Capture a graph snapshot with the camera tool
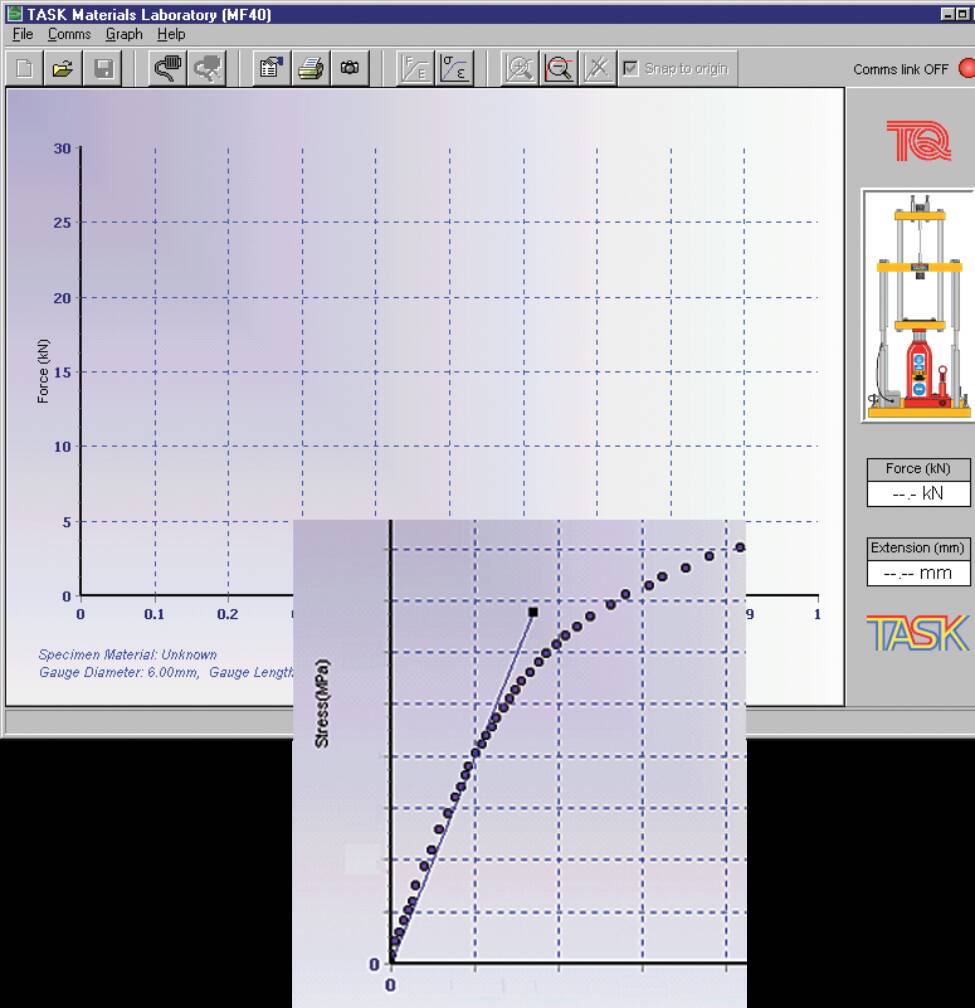This screenshot has height=1008, width=975. (x=348, y=70)
